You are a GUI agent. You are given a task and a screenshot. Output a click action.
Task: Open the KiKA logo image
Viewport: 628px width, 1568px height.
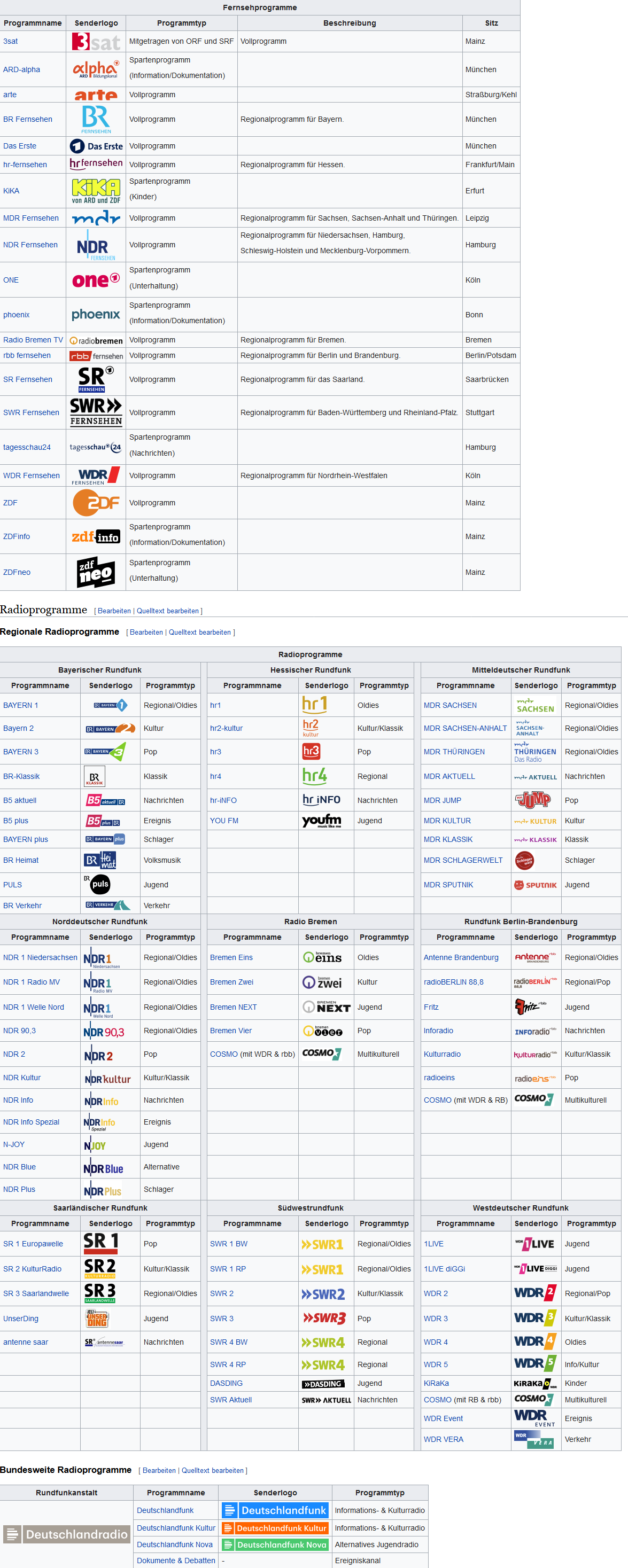(x=96, y=191)
